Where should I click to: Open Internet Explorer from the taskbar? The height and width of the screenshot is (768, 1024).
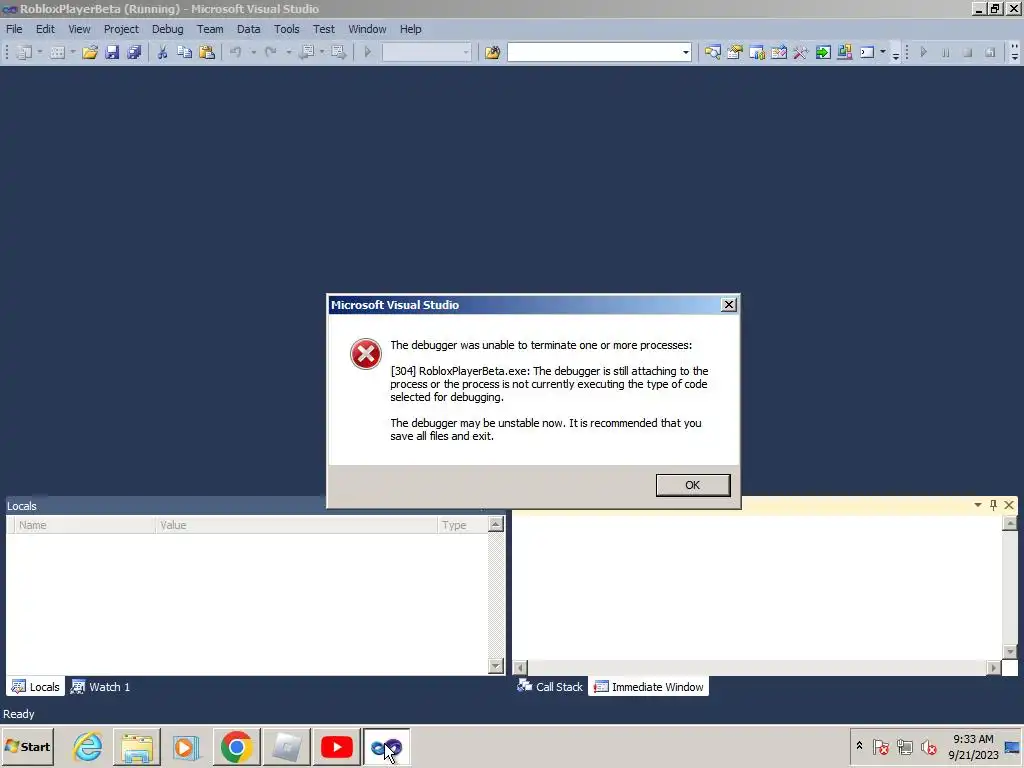[x=88, y=746]
